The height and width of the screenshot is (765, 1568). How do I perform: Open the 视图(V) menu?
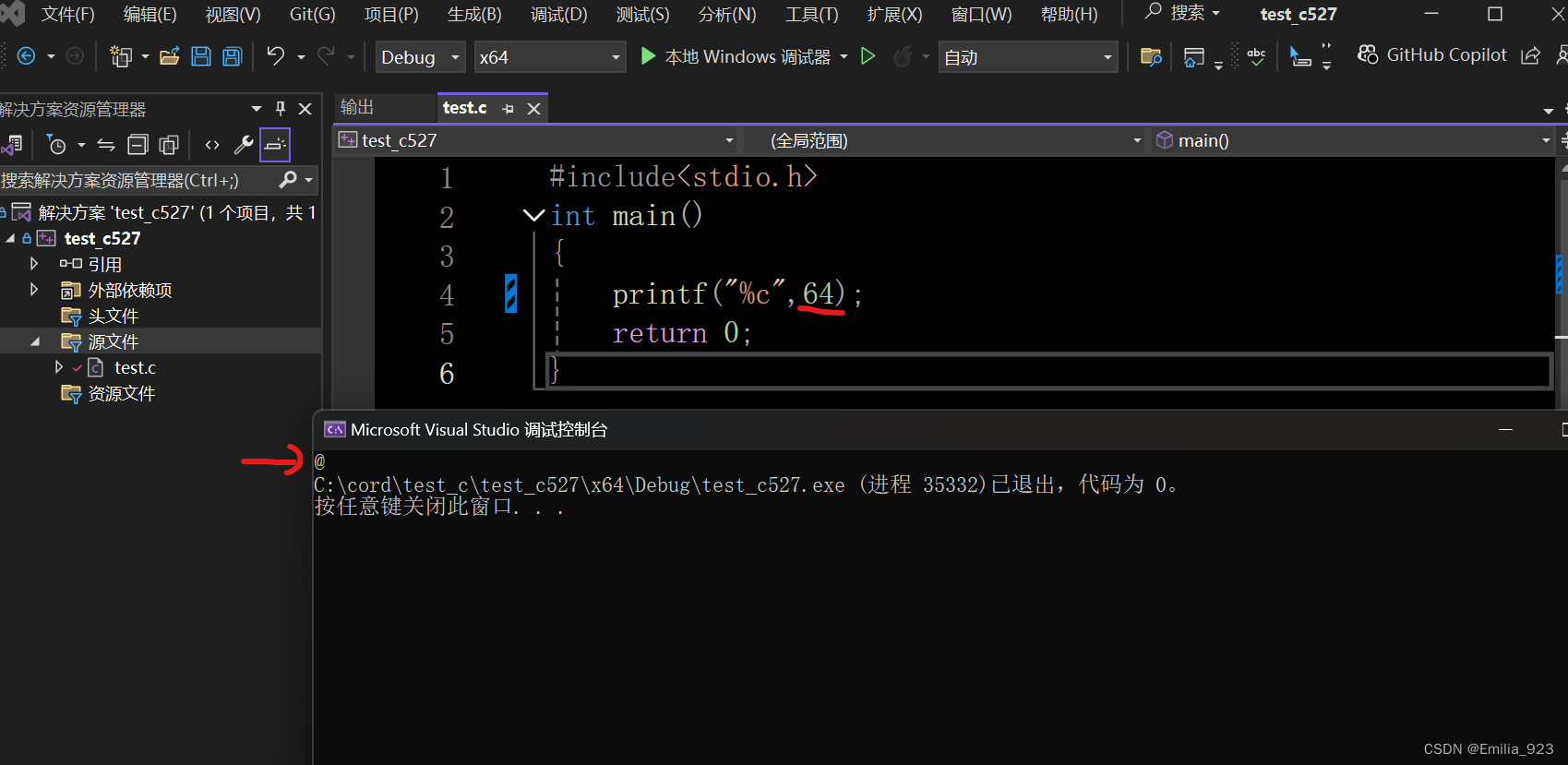point(233,14)
